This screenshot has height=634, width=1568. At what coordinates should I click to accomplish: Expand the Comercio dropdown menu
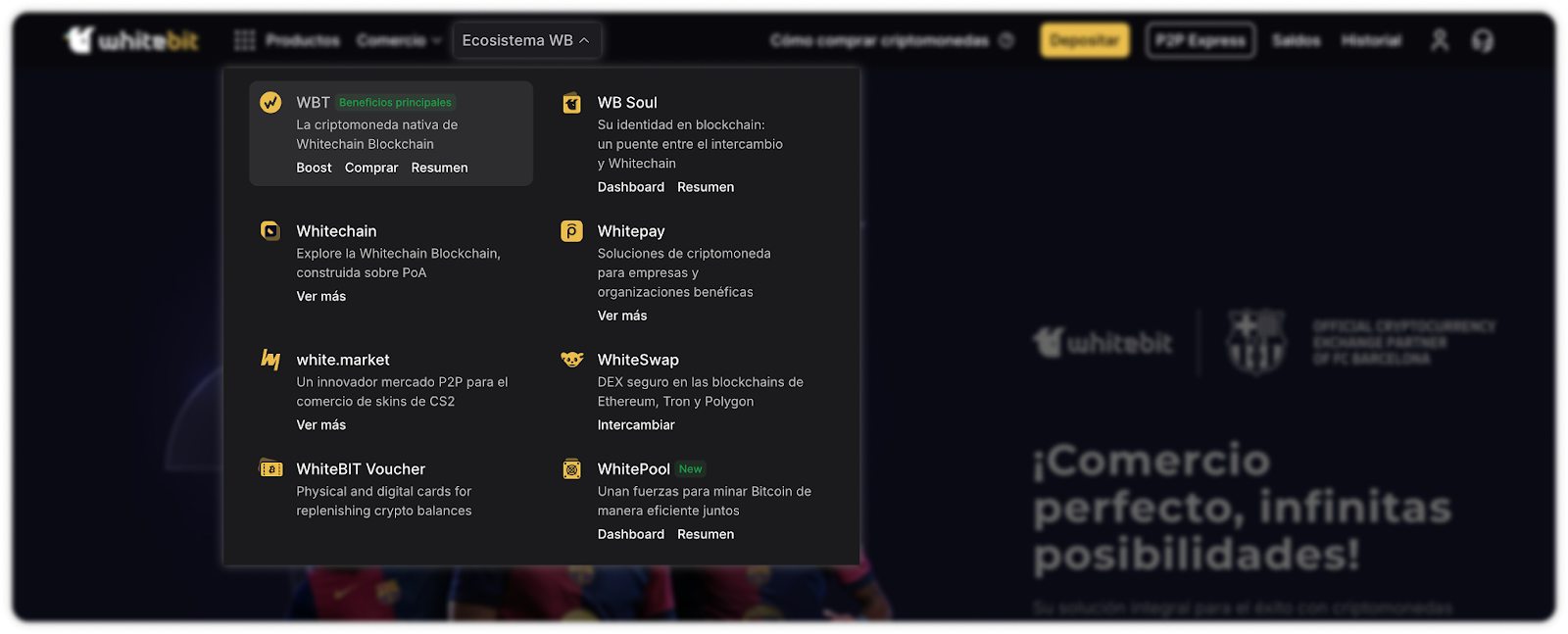click(x=399, y=40)
